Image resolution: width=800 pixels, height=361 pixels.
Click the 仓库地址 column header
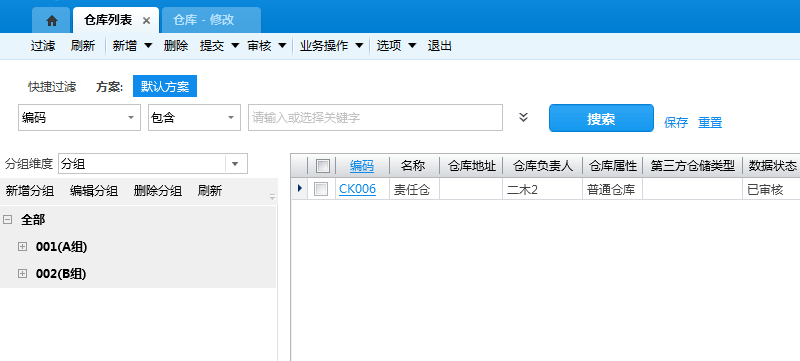[472, 166]
